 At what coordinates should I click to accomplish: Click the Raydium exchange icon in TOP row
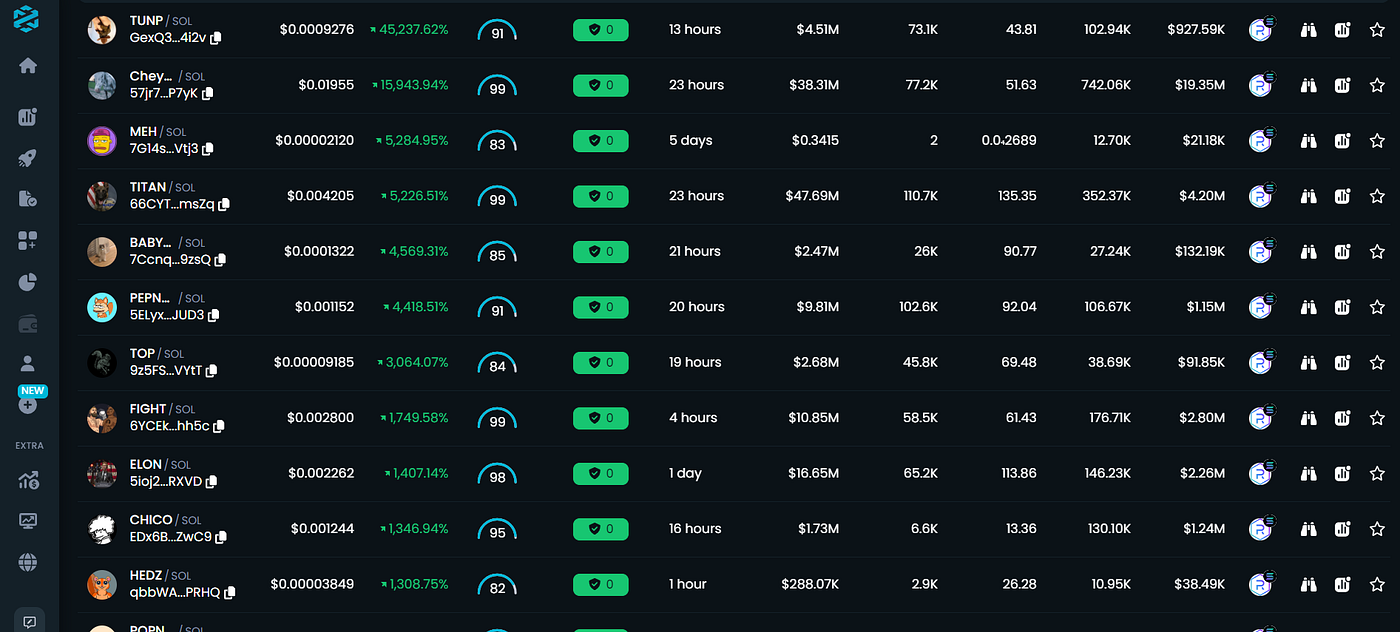coord(1262,362)
